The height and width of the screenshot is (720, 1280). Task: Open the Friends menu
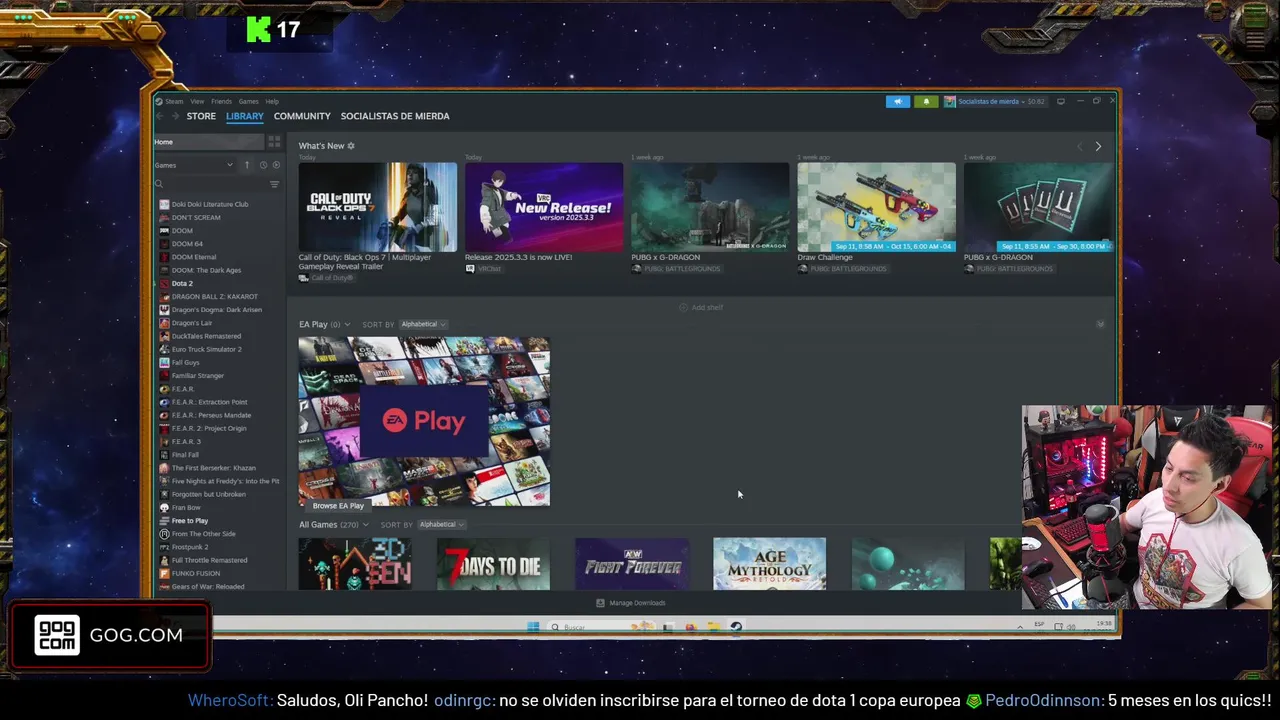click(x=221, y=101)
